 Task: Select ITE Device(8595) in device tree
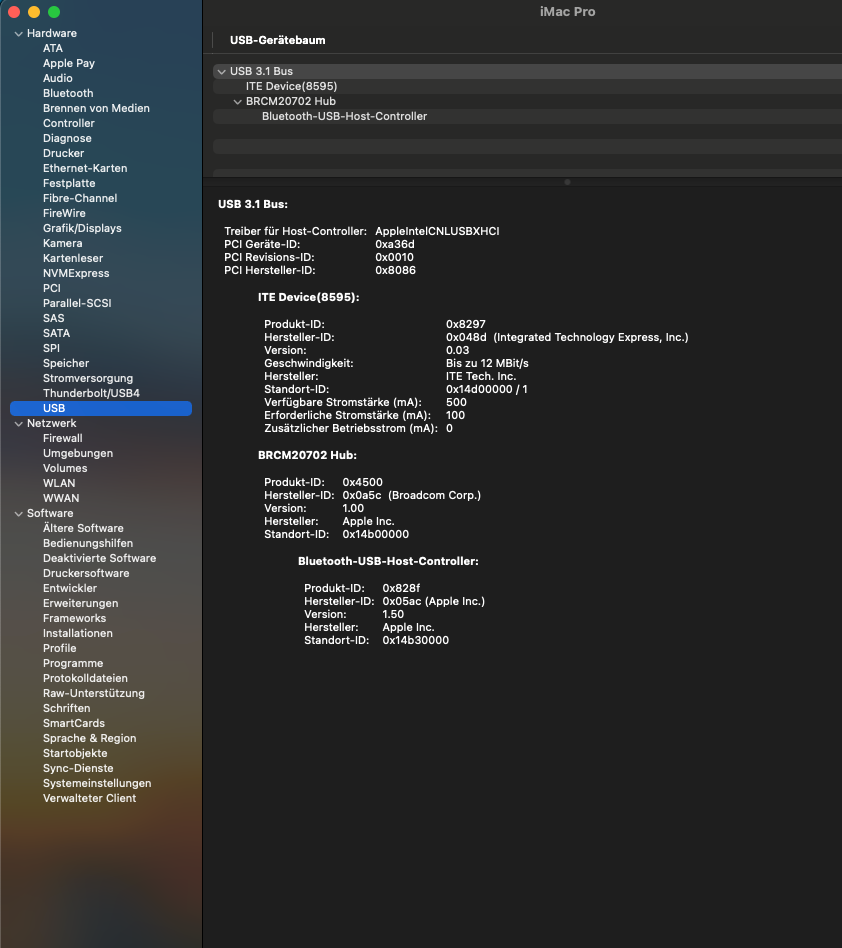pyautogui.click(x=291, y=86)
